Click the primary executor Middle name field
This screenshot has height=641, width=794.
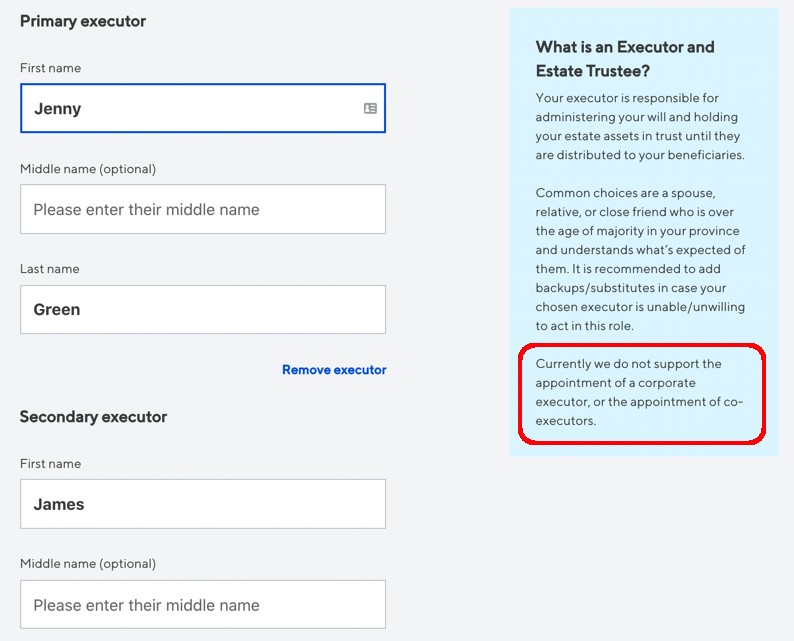coord(203,209)
